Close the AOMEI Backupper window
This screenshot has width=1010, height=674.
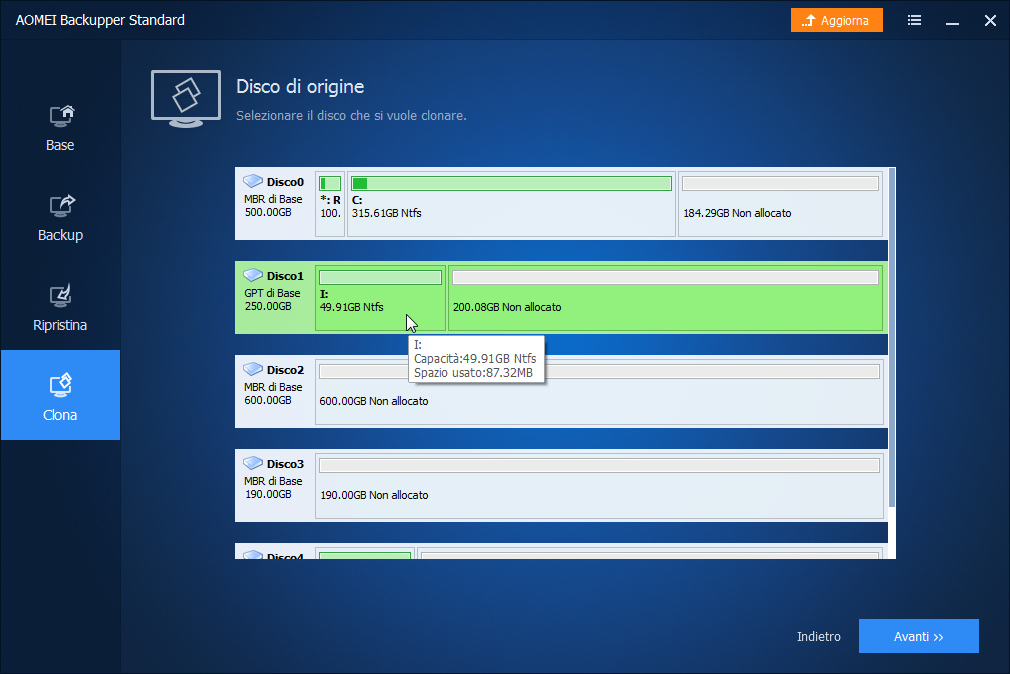(990, 21)
